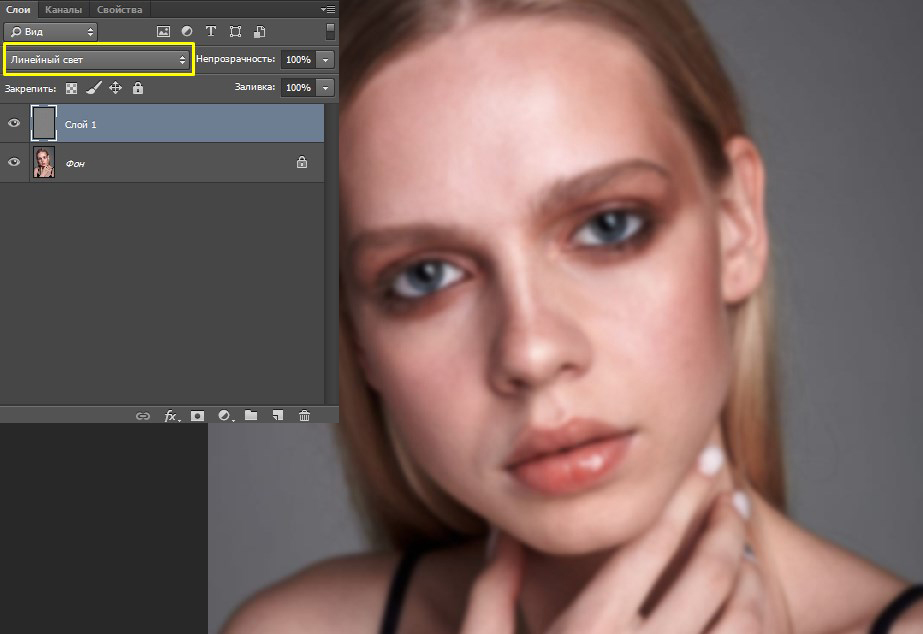The width and height of the screenshot is (923, 634).
Task: Select the Фон layer name
Action: point(75,164)
